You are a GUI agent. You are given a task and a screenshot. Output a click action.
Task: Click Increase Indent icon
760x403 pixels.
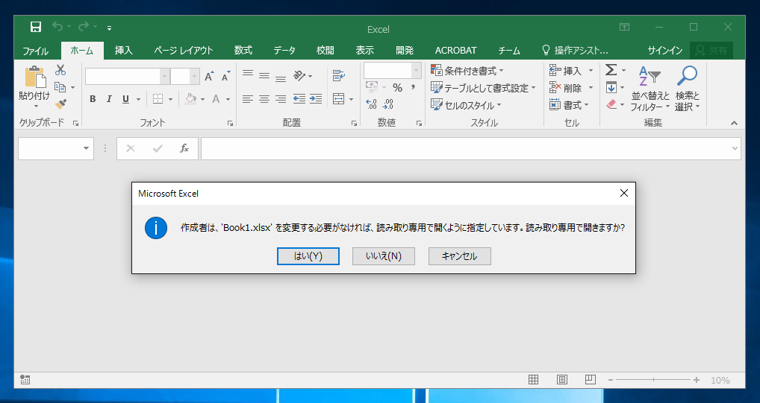(x=316, y=99)
